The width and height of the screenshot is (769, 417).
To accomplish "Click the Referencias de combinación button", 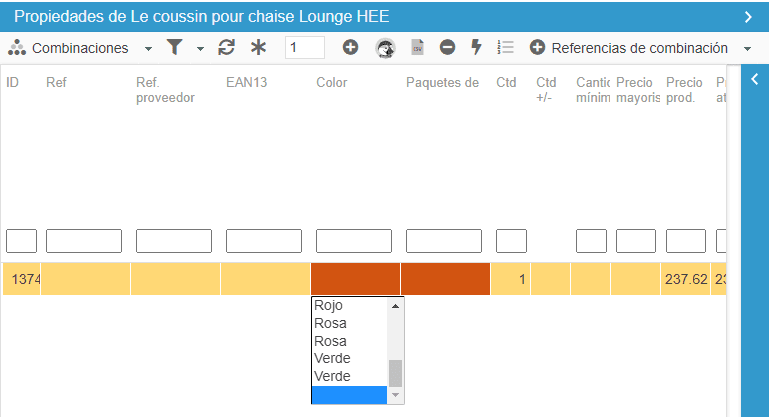I will tap(629, 48).
